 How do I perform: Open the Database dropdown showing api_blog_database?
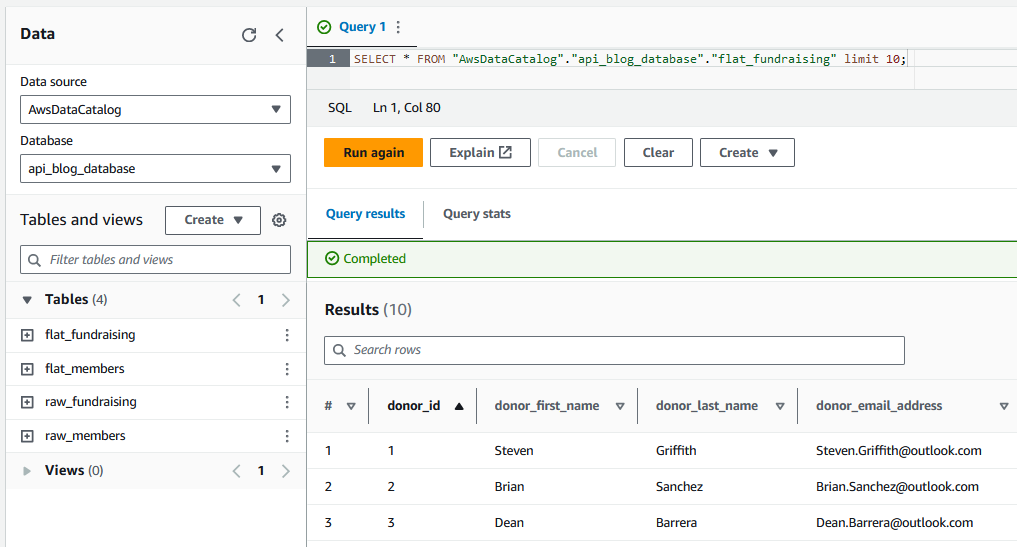coord(155,169)
